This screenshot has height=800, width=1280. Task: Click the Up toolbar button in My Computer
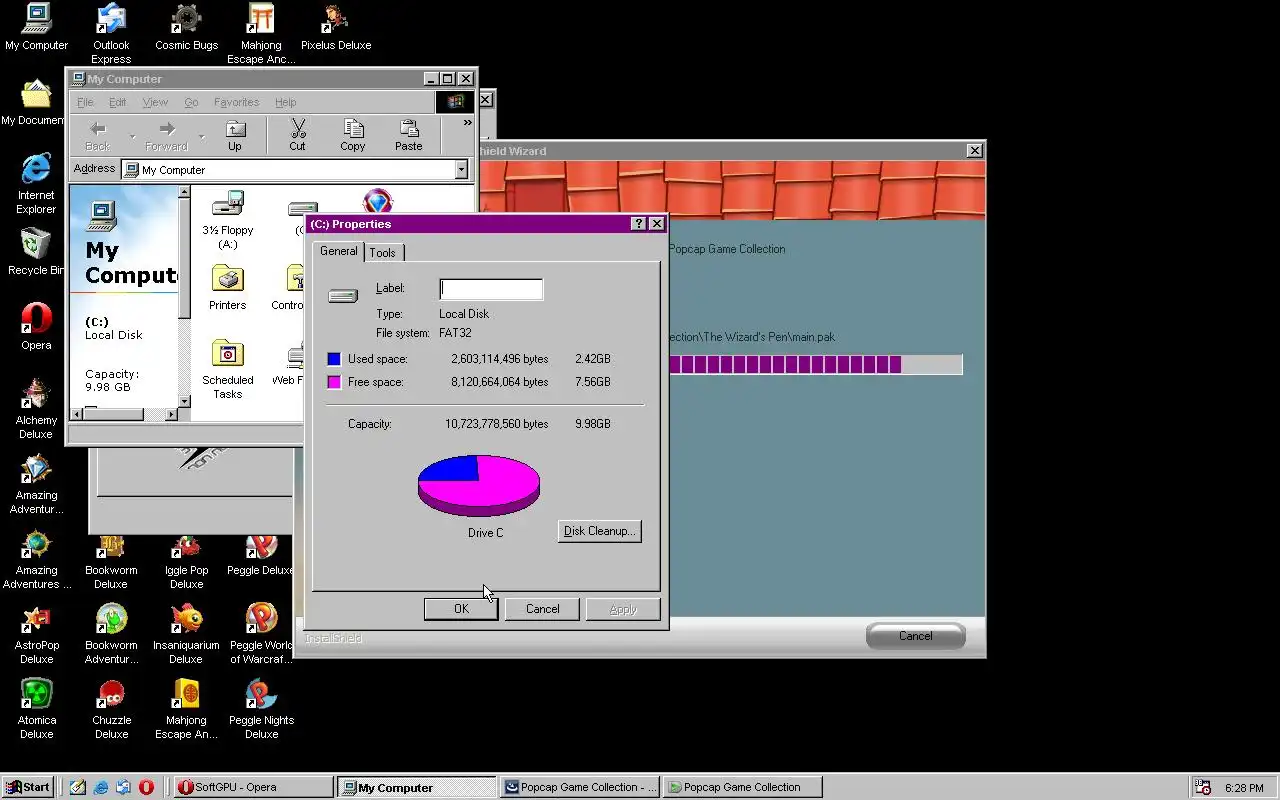coord(235,135)
